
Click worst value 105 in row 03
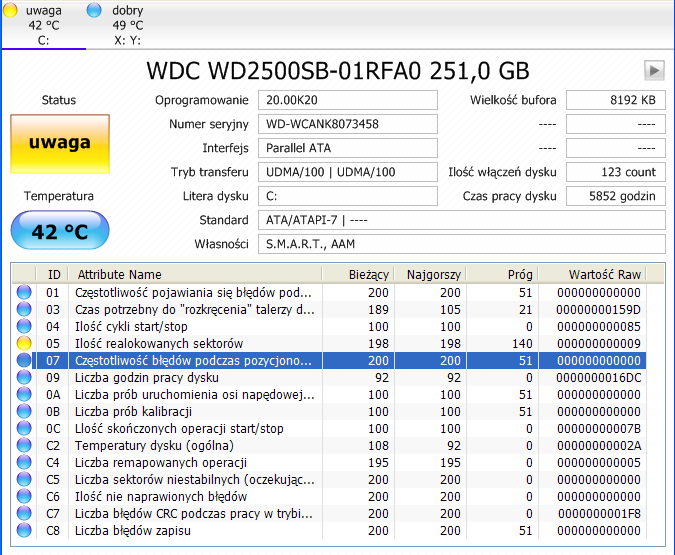pyautogui.click(x=450, y=309)
